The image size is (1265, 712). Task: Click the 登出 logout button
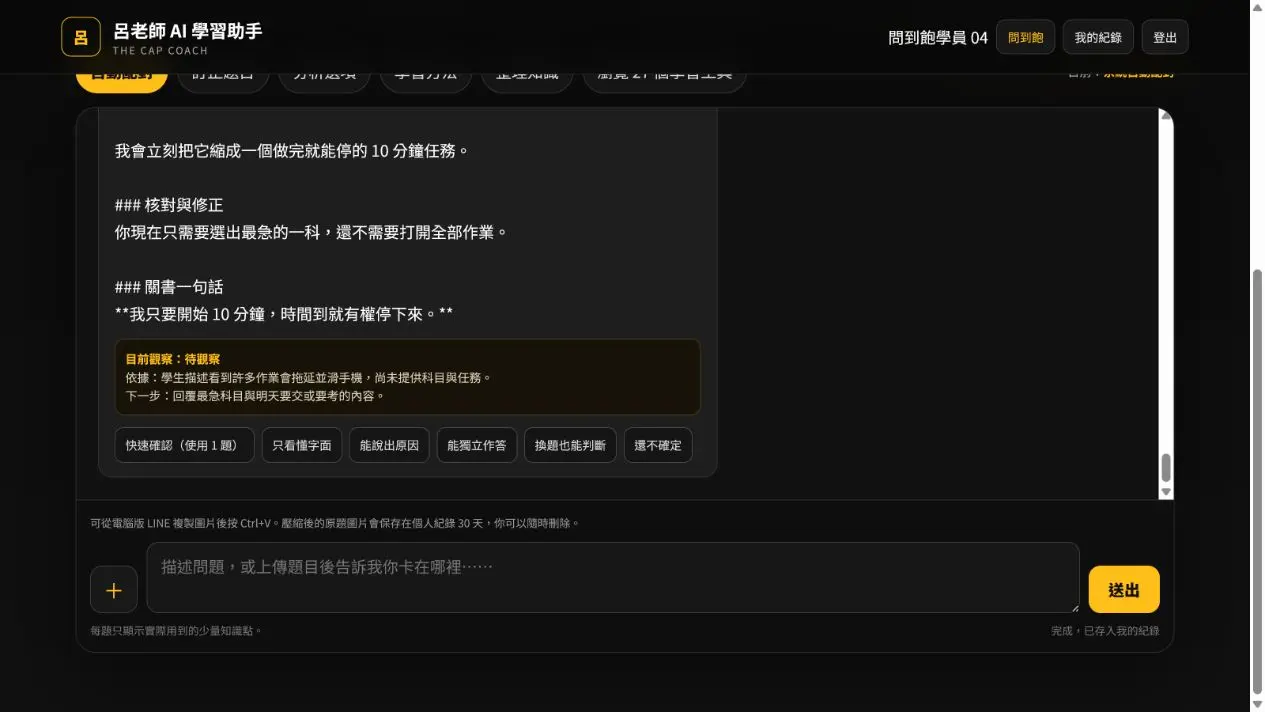(x=1165, y=37)
